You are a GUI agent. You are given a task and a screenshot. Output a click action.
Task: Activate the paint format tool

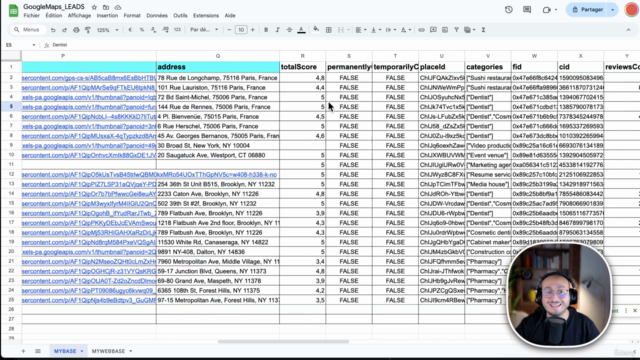tap(88, 30)
